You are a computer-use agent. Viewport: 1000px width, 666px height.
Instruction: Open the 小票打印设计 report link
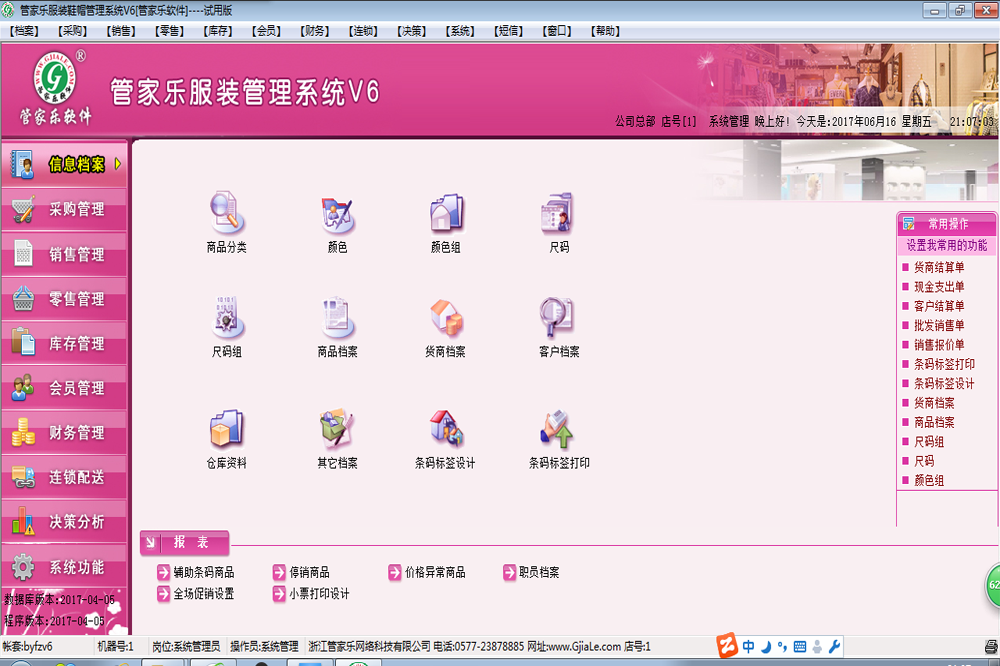click(x=311, y=594)
